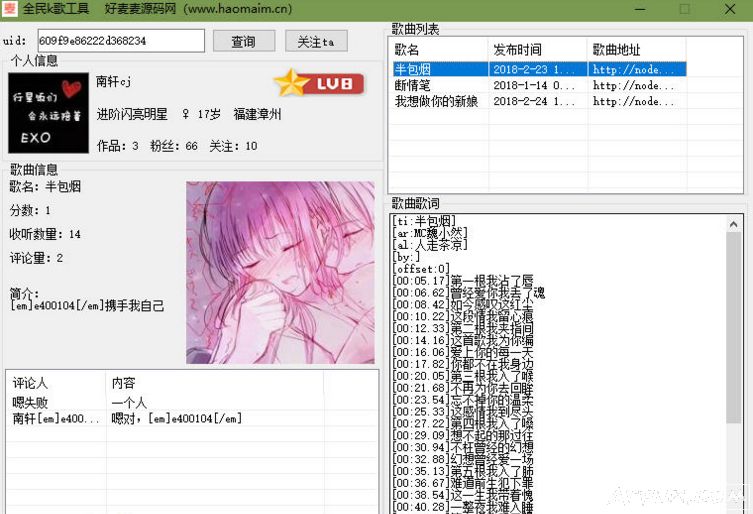Click the 评论量: 2 text
753x514 pixels.
coord(36,258)
